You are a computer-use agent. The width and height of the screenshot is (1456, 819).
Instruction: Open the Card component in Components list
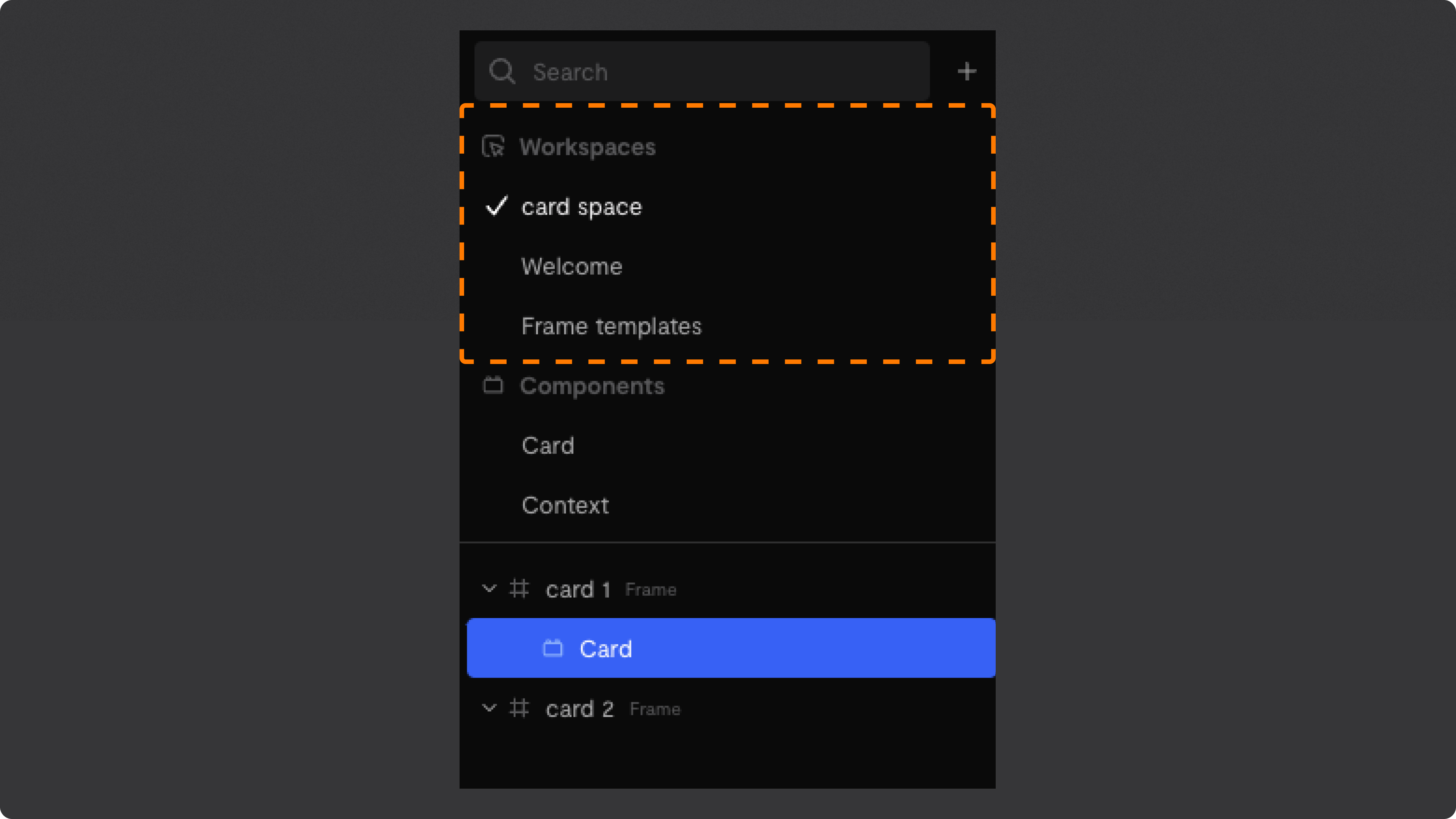click(548, 446)
